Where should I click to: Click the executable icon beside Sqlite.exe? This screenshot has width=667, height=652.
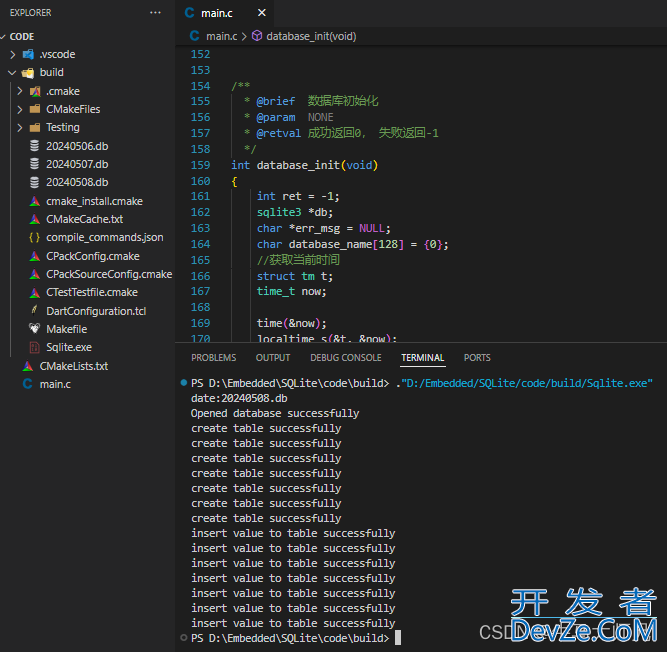(x=34, y=347)
